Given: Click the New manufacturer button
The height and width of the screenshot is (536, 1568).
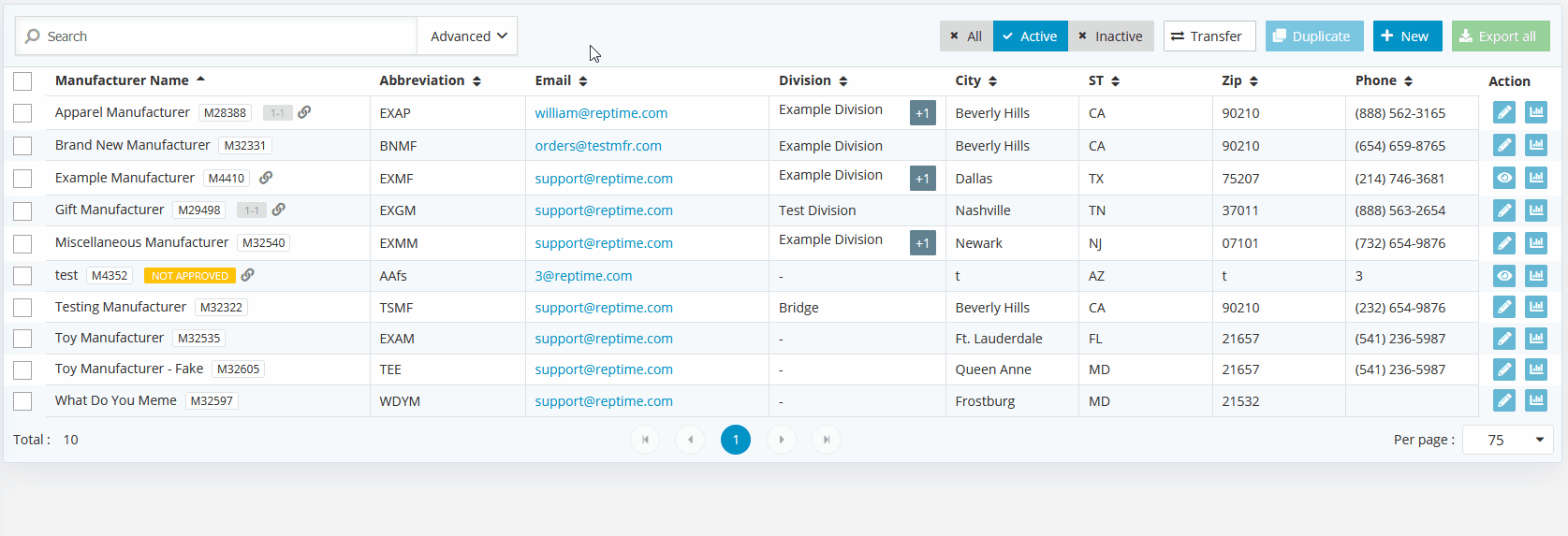Looking at the screenshot, I should tap(1407, 36).
